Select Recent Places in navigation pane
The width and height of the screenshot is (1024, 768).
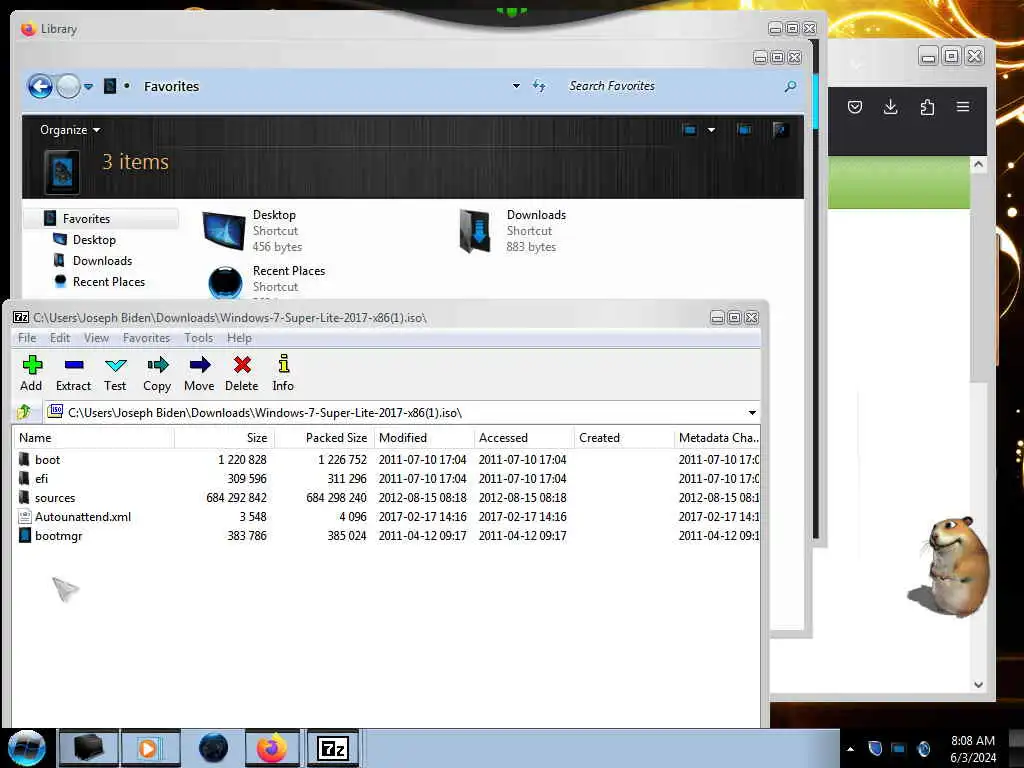tap(108, 281)
